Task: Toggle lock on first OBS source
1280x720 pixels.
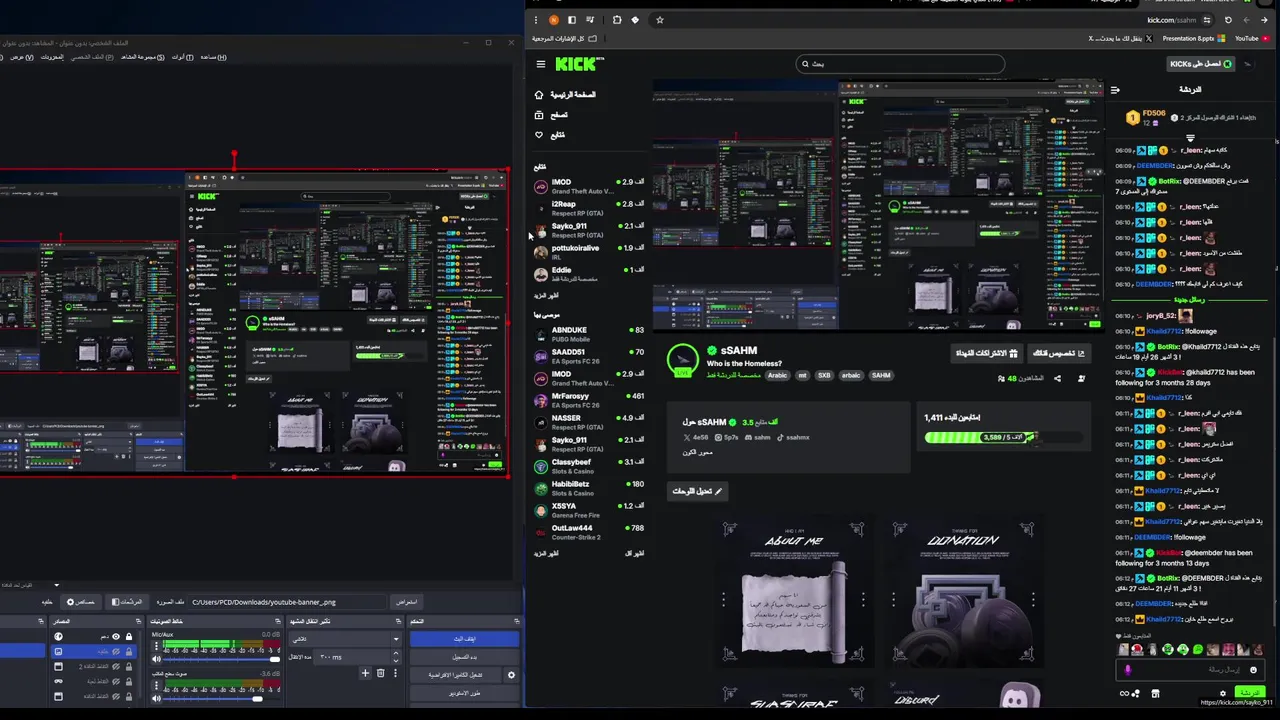Action: [128, 636]
